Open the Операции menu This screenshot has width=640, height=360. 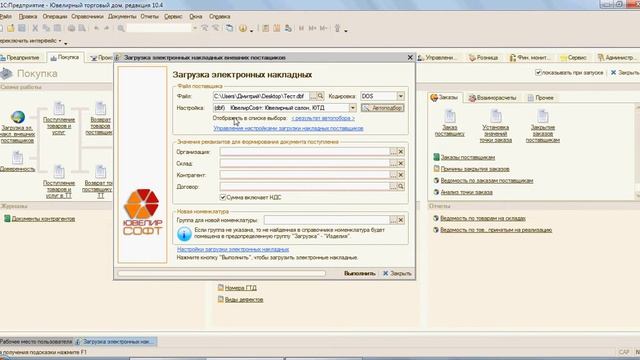[55, 17]
